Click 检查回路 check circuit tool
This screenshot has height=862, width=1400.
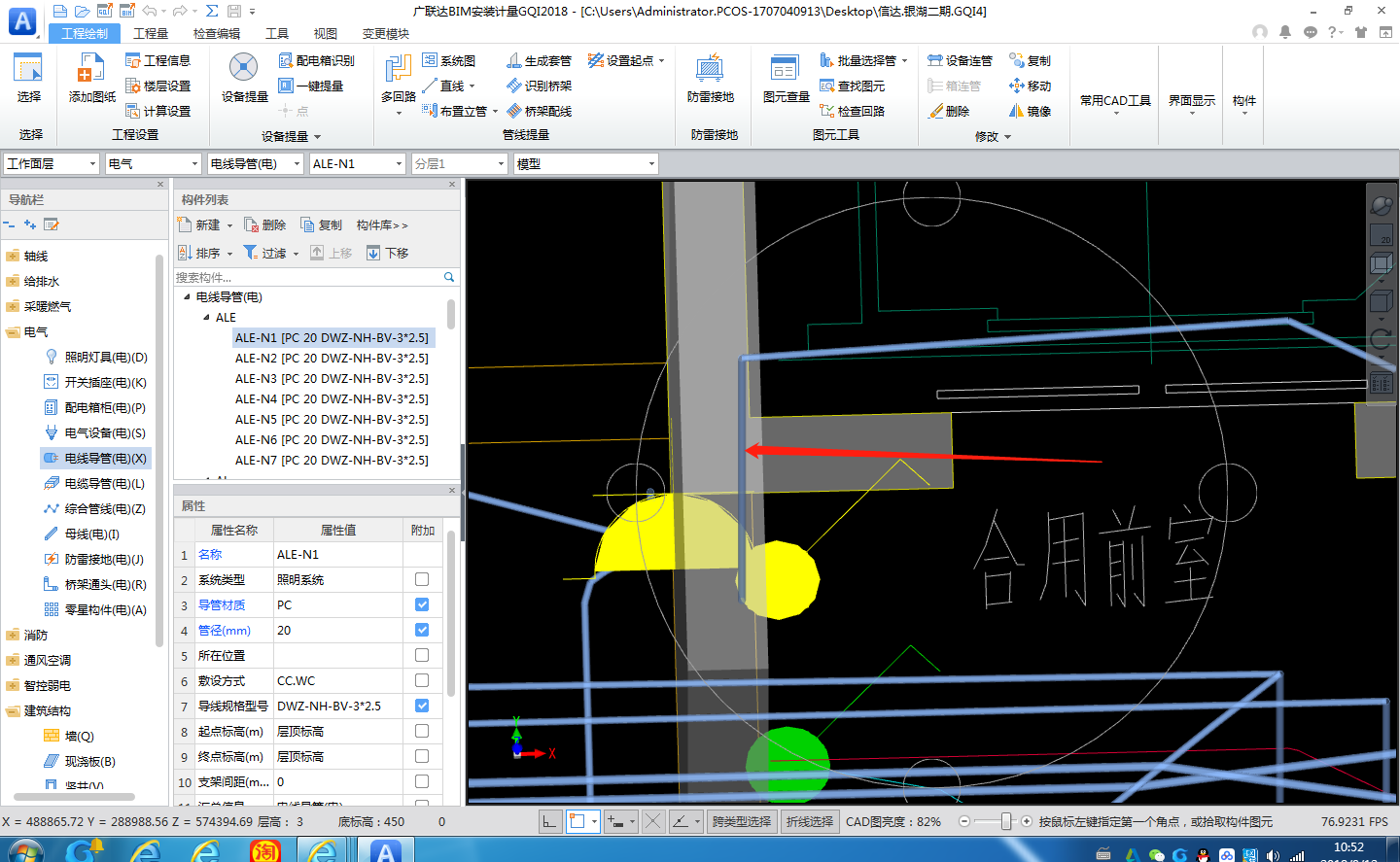pyautogui.click(x=852, y=111)
